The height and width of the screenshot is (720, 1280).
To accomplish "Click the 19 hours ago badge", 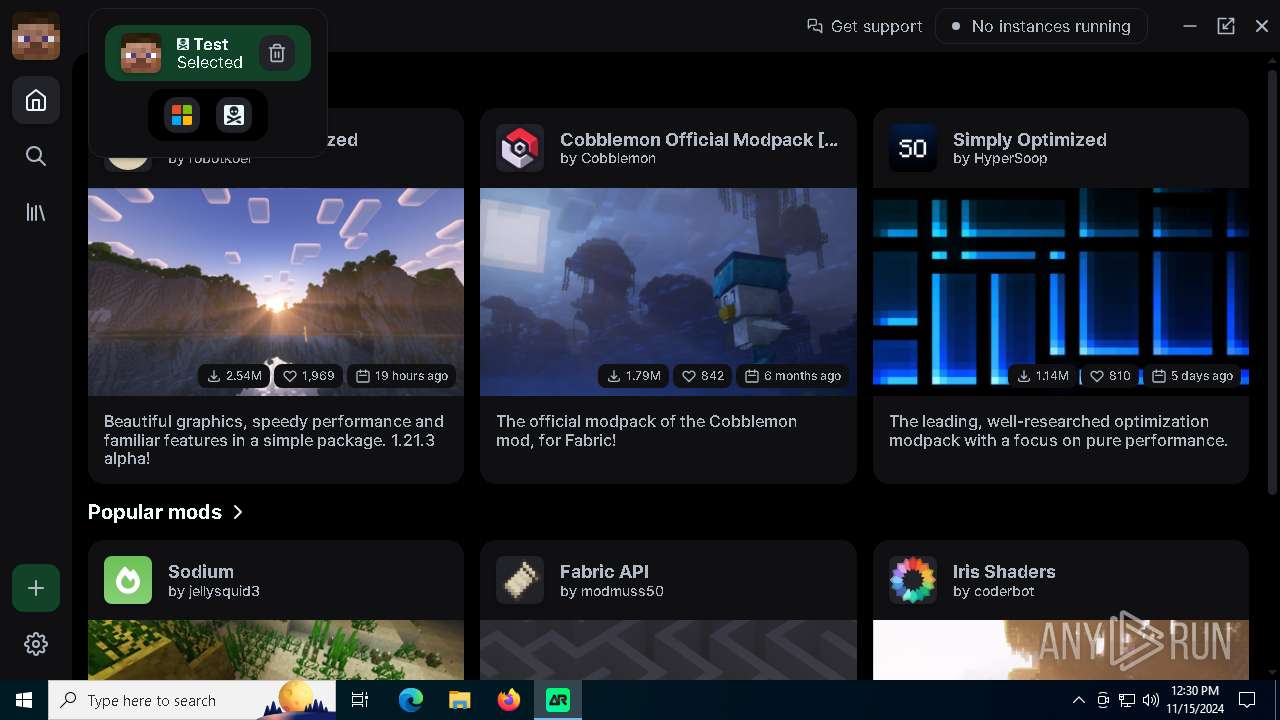I will pyautogui.click(x=402, y=376).
